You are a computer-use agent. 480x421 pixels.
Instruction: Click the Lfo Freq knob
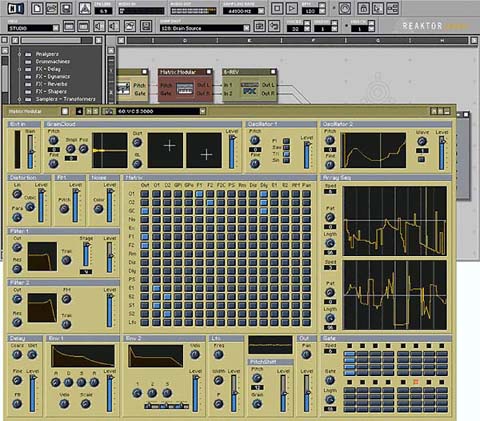pyautogui.click(x=219, y=355)
